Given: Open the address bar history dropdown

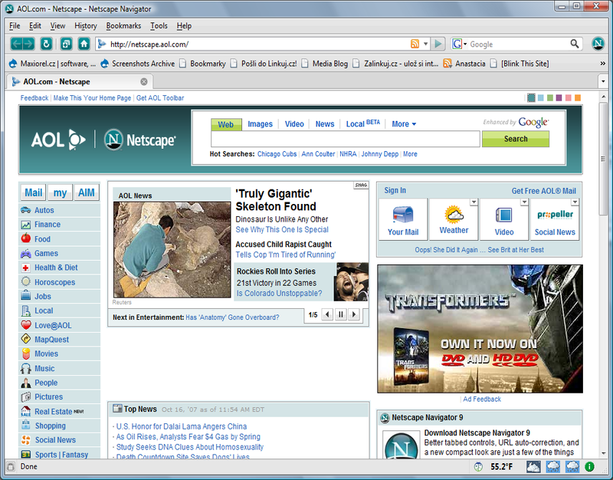Looking at the screenshot, I should (426, 44).
